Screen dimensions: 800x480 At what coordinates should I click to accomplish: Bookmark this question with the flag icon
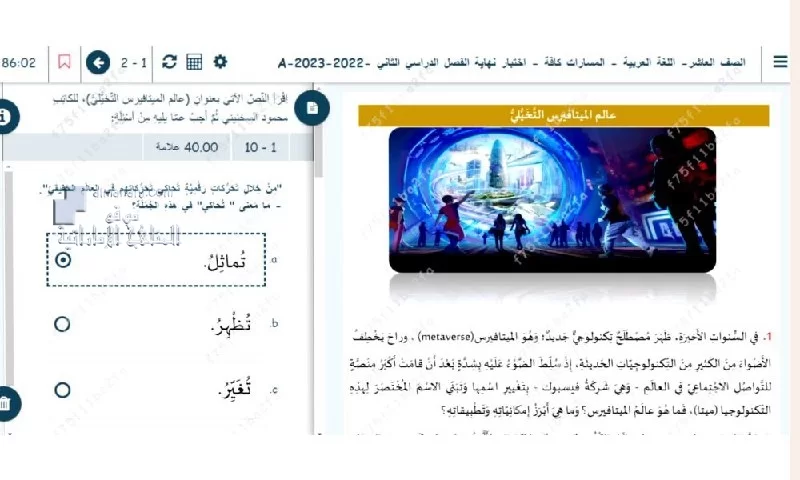[x=64, y=62]
